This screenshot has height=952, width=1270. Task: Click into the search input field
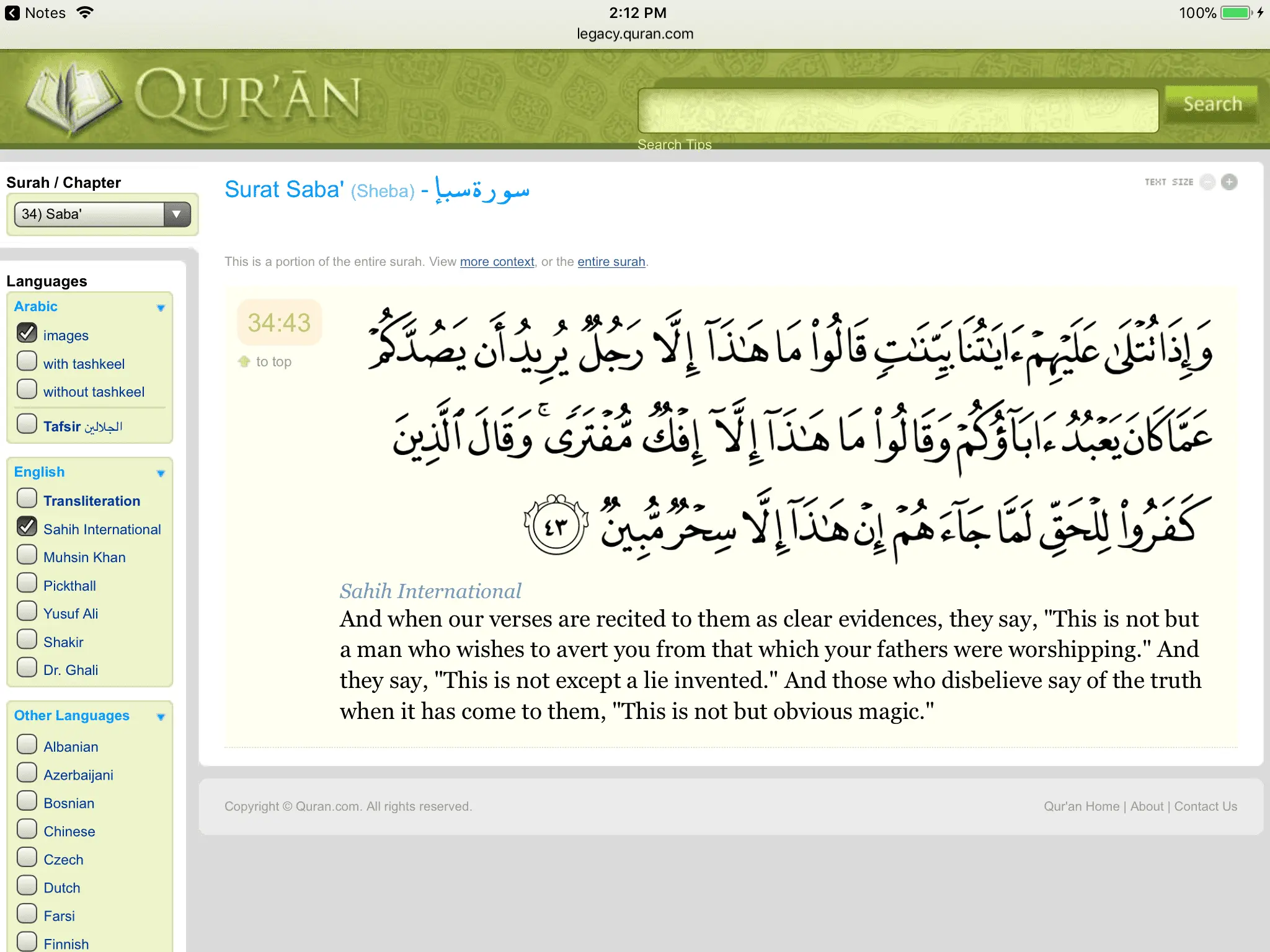point(897,110)
